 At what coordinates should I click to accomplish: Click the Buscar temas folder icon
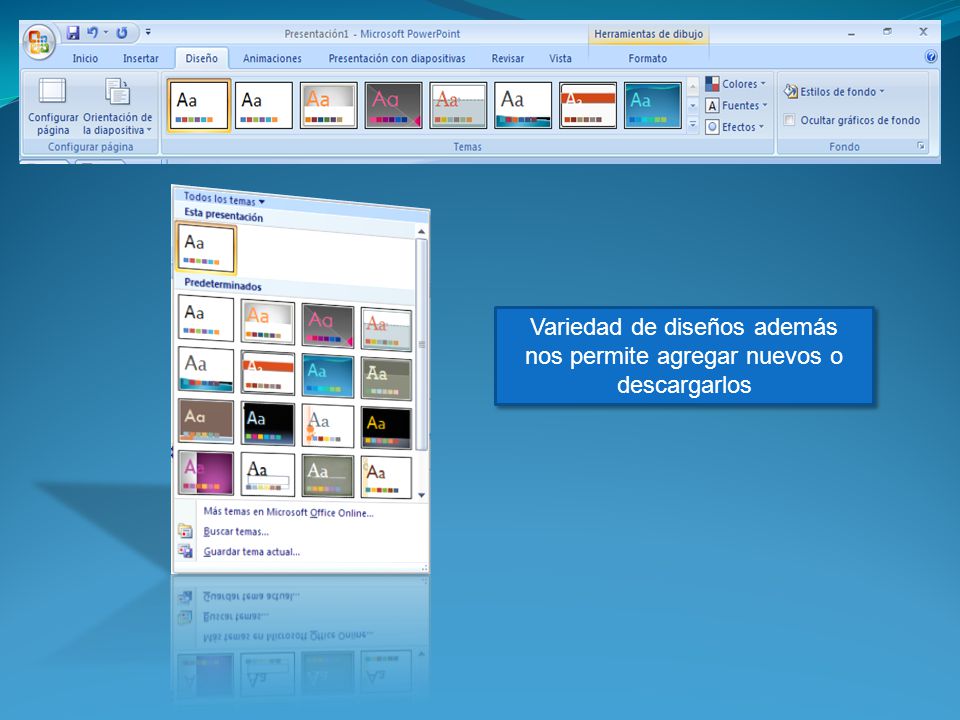click(x=185, y=531)
